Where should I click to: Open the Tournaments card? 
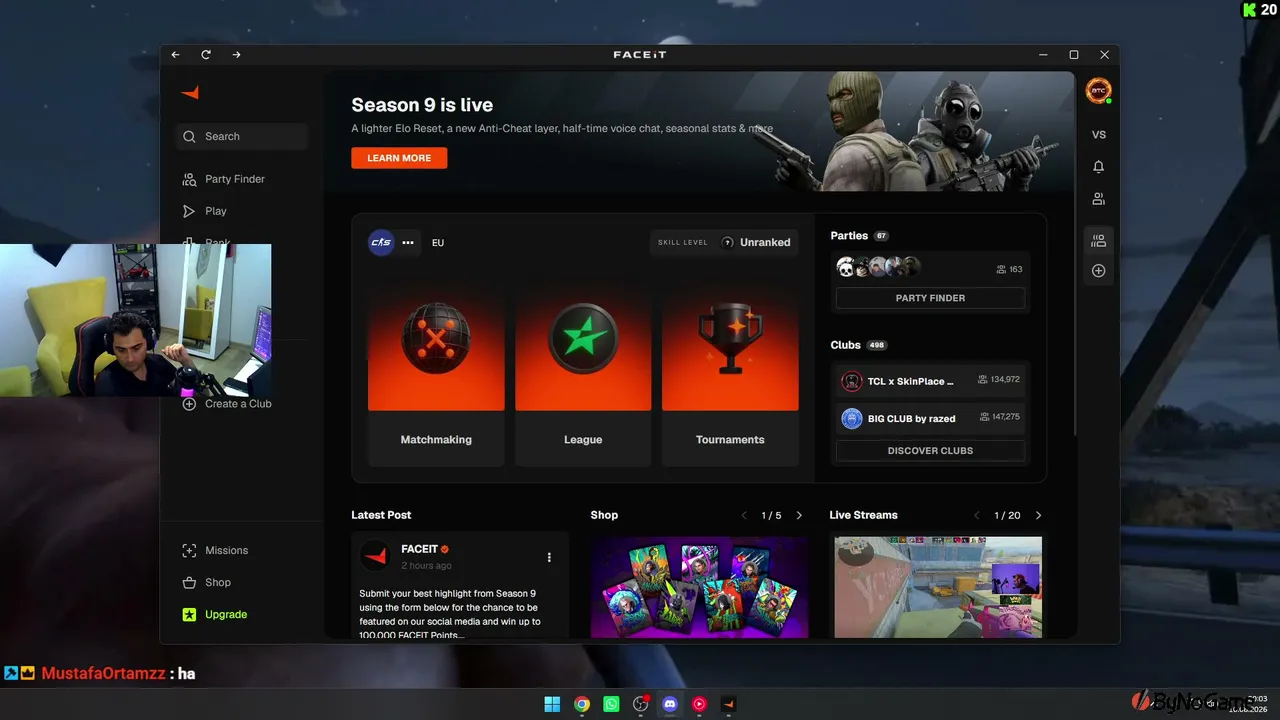[730, 374]
